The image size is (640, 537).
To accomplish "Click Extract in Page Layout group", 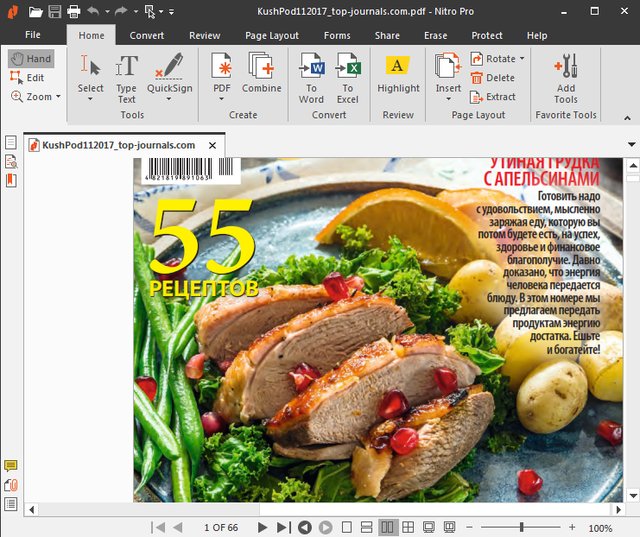I will click(x=493, y=97).
